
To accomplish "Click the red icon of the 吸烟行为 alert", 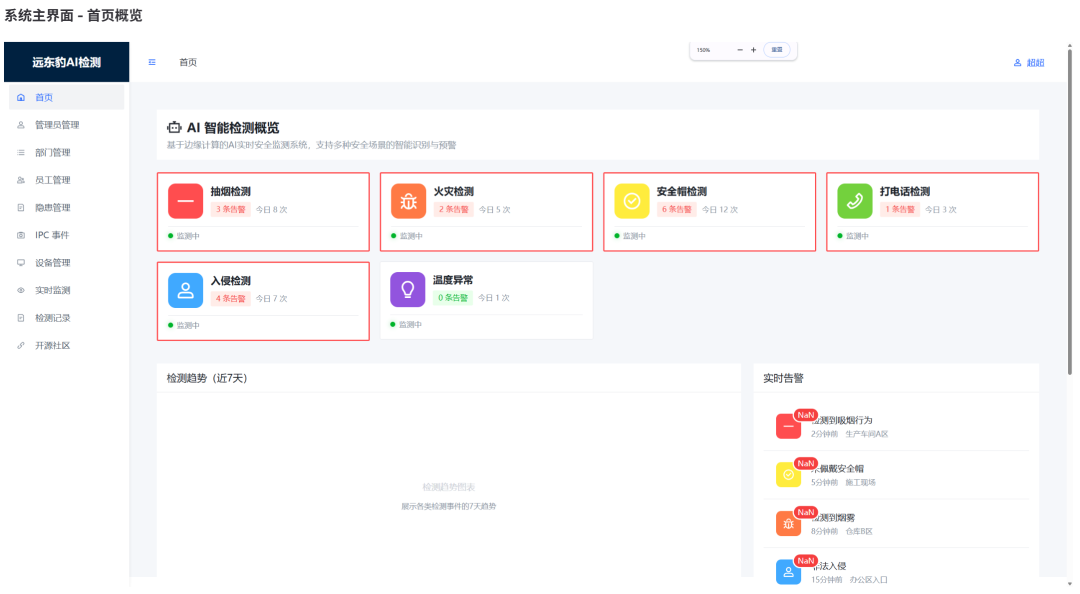I will pos(788,427).
